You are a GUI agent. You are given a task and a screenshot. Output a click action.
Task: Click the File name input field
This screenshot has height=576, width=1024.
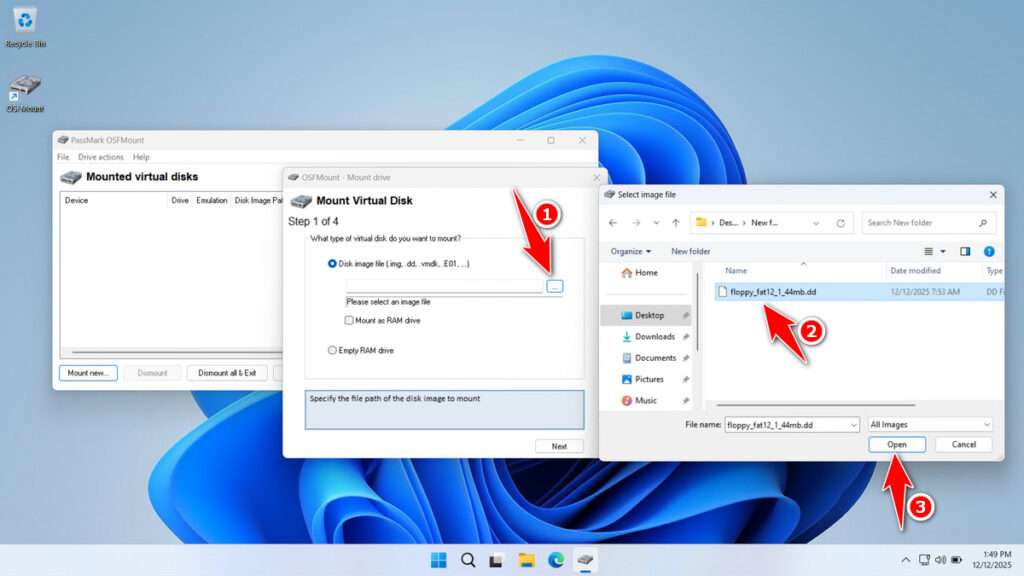790,424
